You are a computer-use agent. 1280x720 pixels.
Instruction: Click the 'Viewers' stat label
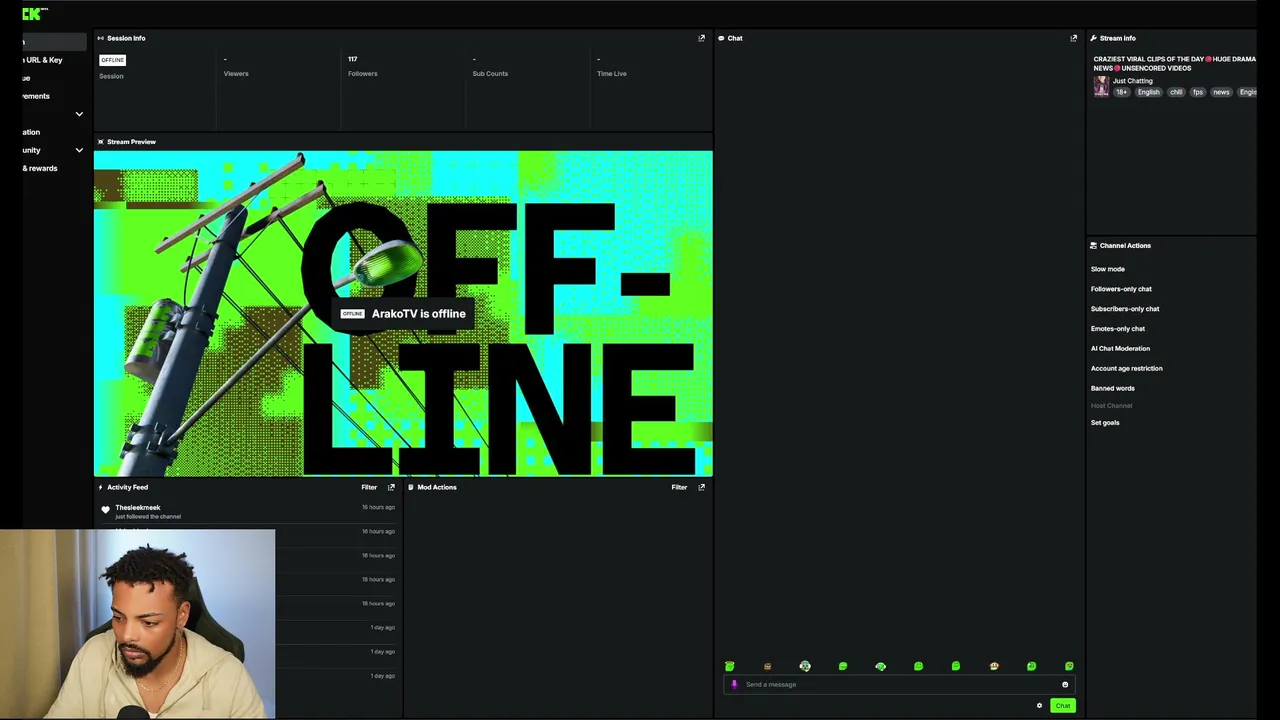pos(236,74)
